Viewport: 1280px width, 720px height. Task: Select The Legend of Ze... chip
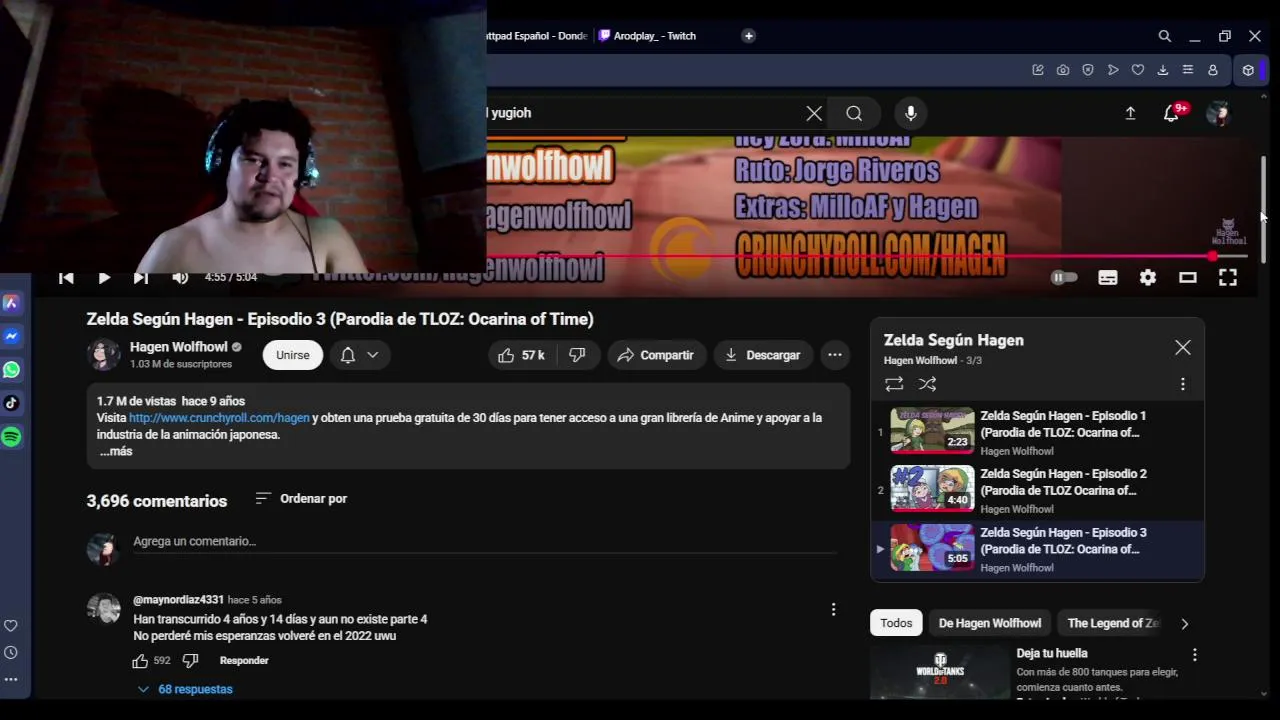(1112, 623)
